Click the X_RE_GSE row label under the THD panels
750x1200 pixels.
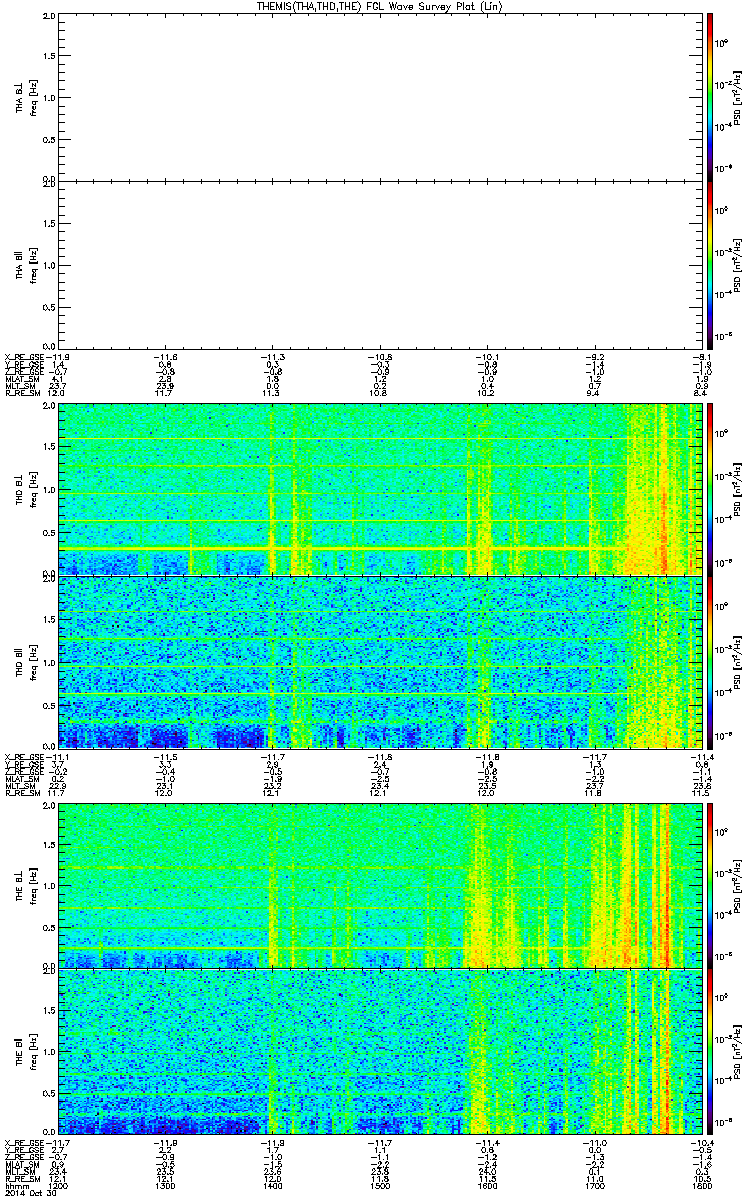tap(24, 757)
